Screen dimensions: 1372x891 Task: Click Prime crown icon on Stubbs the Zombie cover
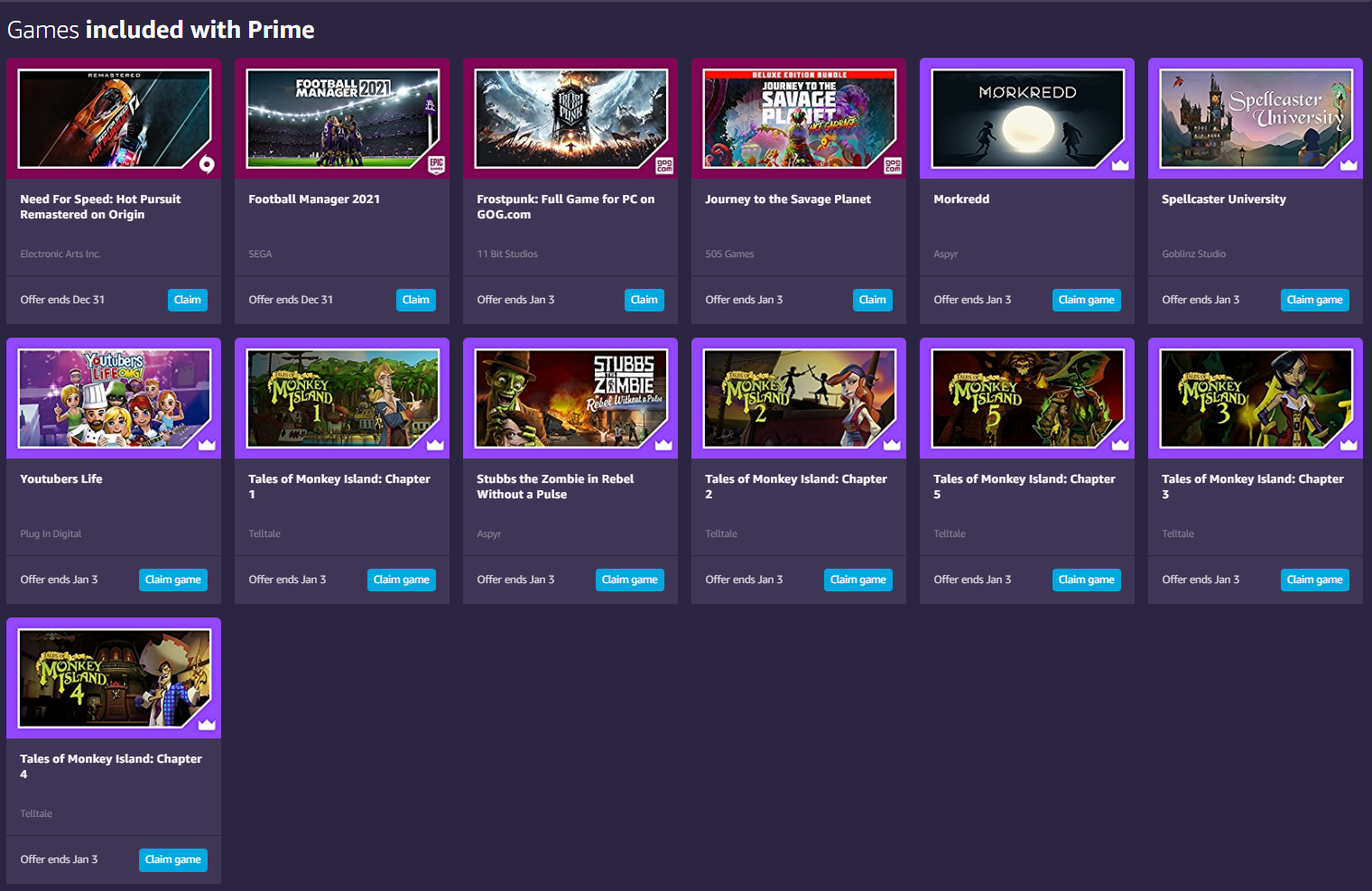pyautogui.click(x=663, y=444)
